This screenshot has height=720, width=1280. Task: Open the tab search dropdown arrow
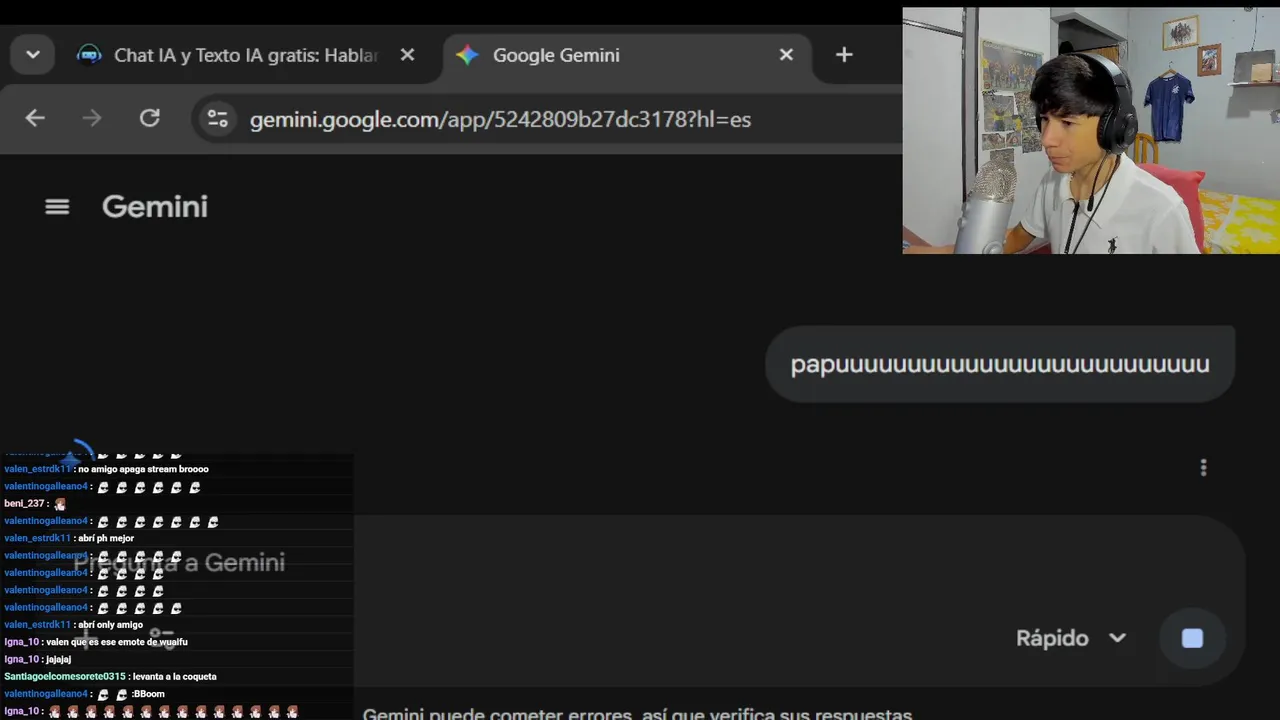point(33,55)
